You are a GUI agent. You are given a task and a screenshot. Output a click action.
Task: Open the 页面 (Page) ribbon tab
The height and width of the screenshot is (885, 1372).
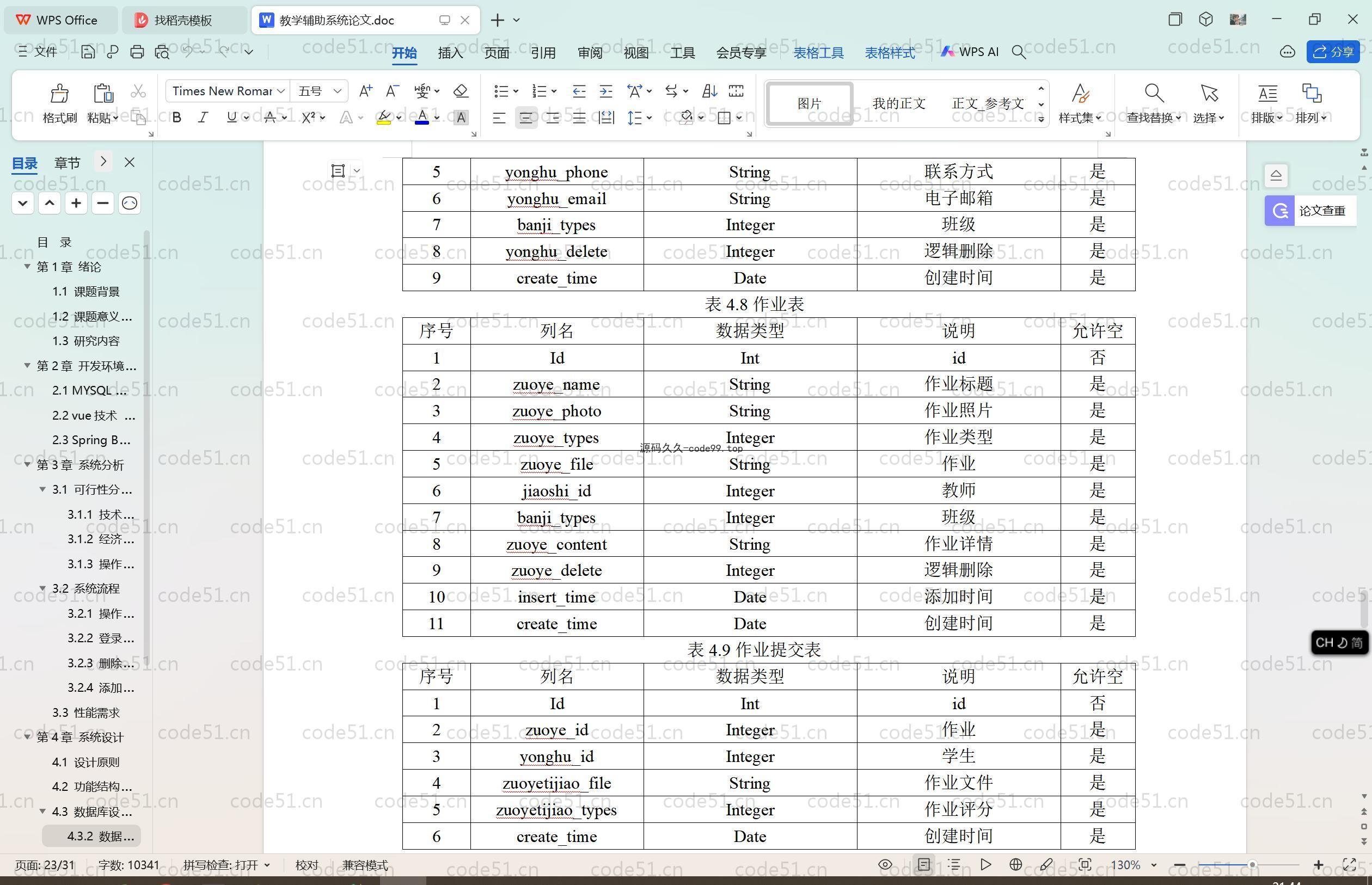pyautogui.click(x=497, y=53)
